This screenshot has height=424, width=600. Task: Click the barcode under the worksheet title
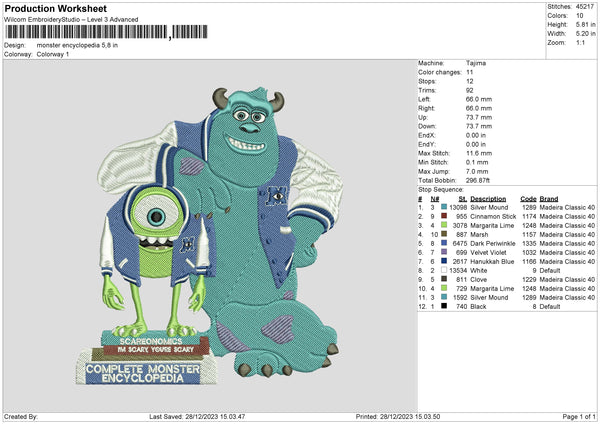click(x=106, y=32)
